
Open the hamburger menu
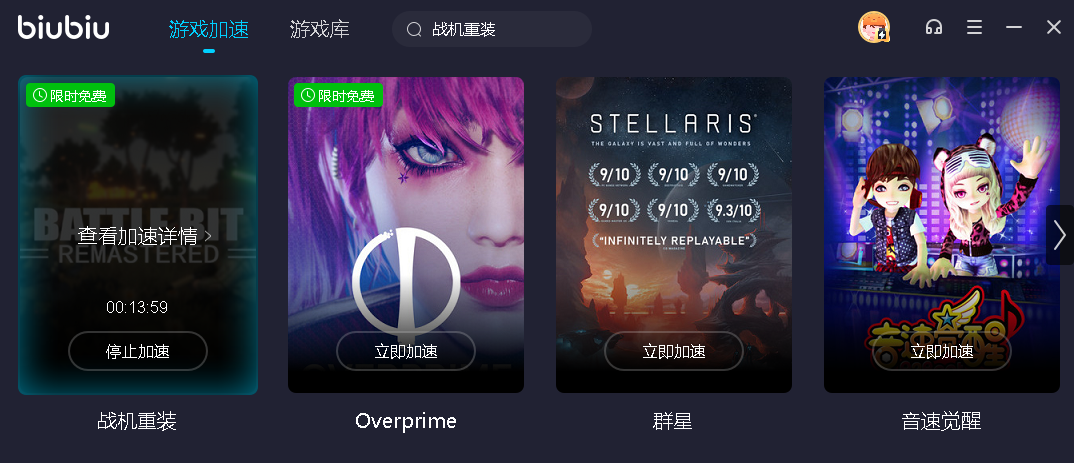974,27
